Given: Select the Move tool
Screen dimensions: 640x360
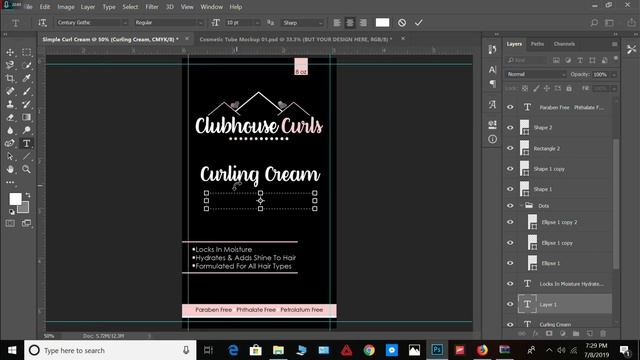Looking at the screenshot, I should [10, 52].
